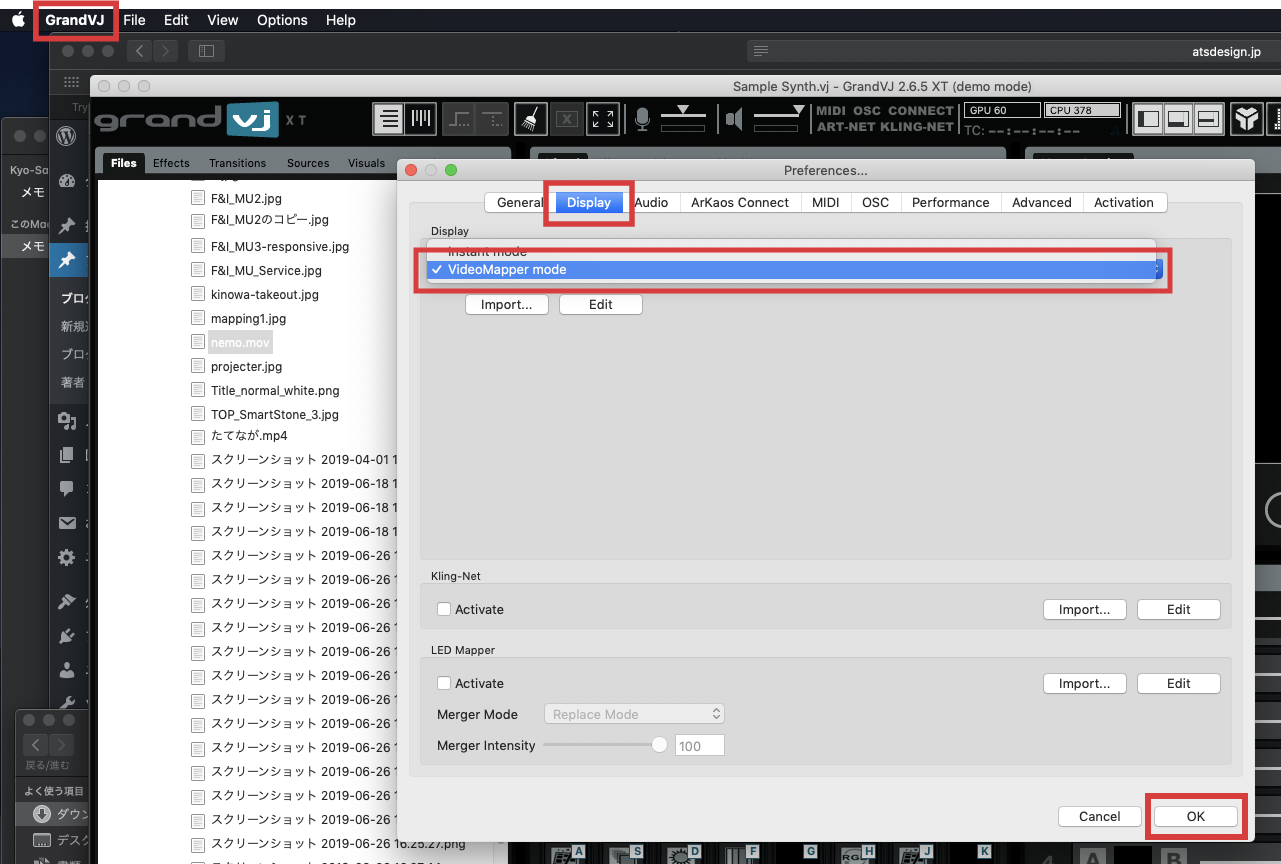Screen dimensions: 1281x864
Task: Open the Options menu
Action: [x=282, y=20]
